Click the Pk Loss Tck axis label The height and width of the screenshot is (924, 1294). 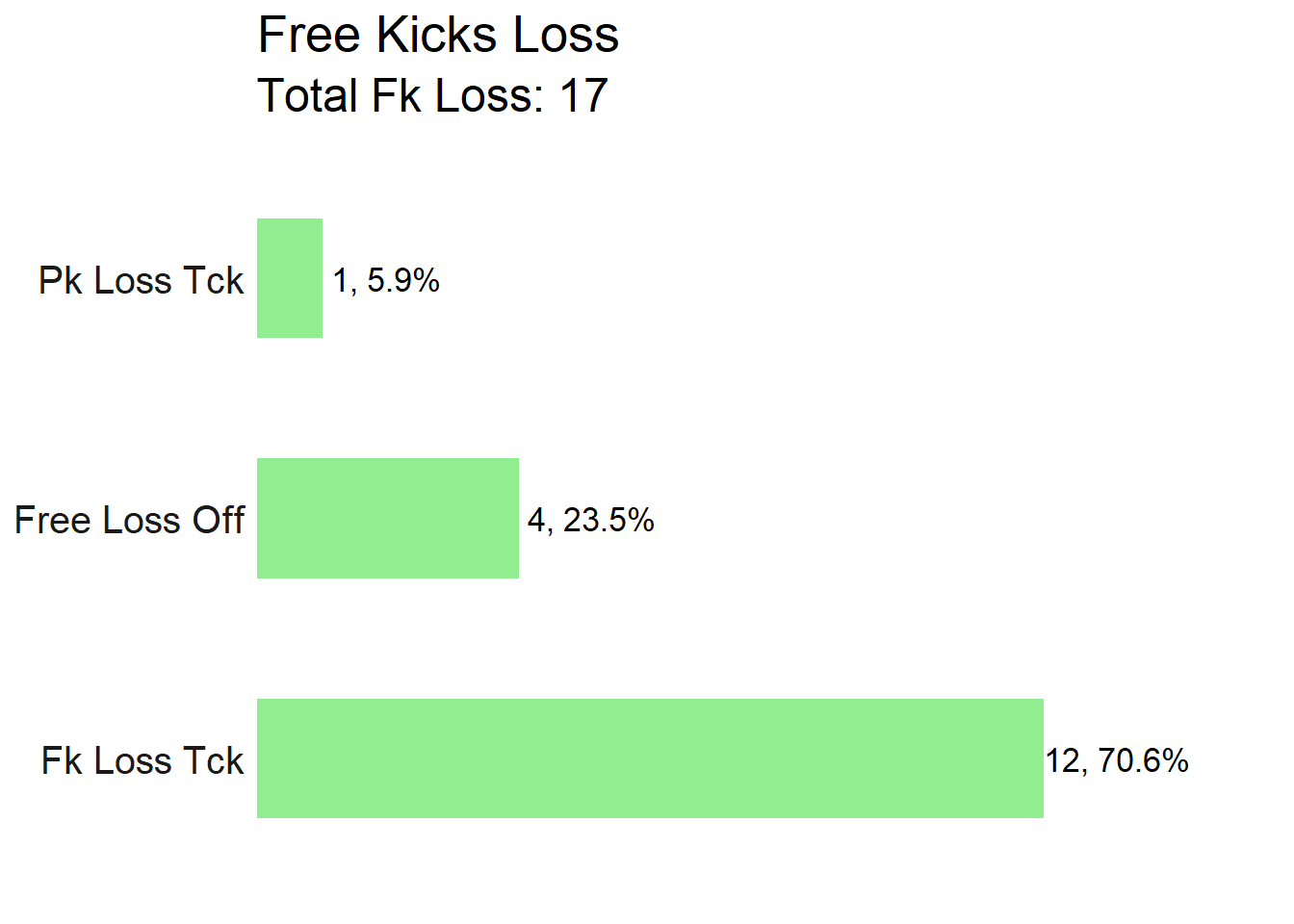coord(142,280)
